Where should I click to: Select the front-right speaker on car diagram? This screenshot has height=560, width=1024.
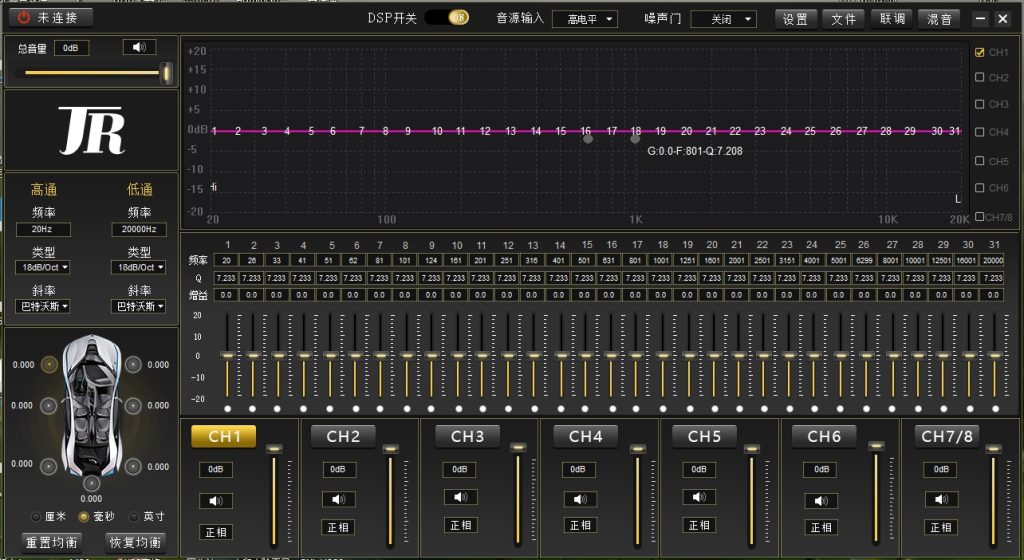coord(133,364)
